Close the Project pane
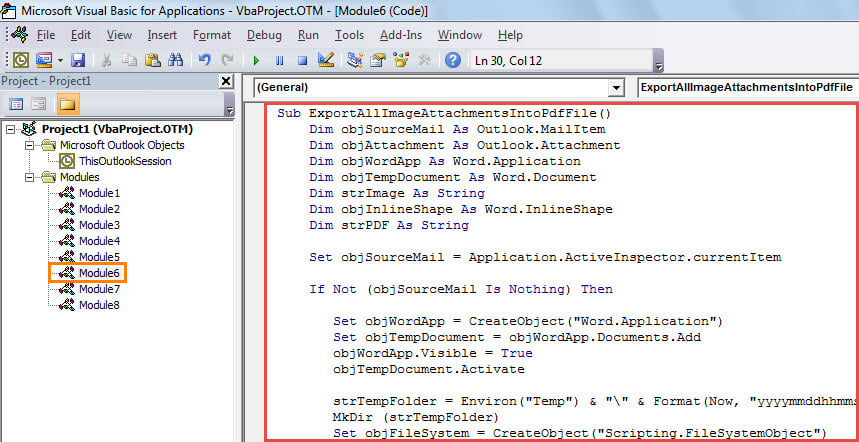Viewport: 859px width, 442px height. [x=224, y=81]
